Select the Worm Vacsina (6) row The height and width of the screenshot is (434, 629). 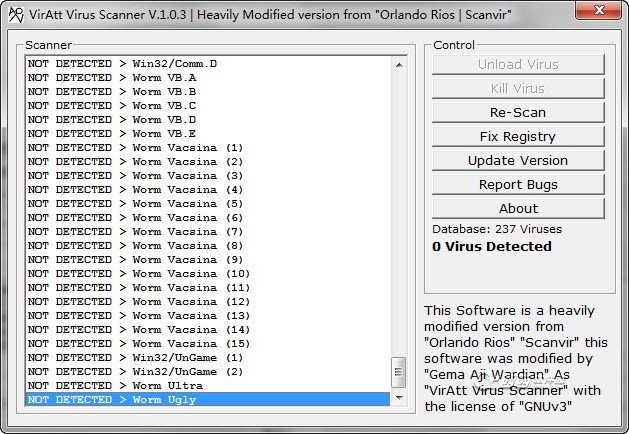(208, 218)
